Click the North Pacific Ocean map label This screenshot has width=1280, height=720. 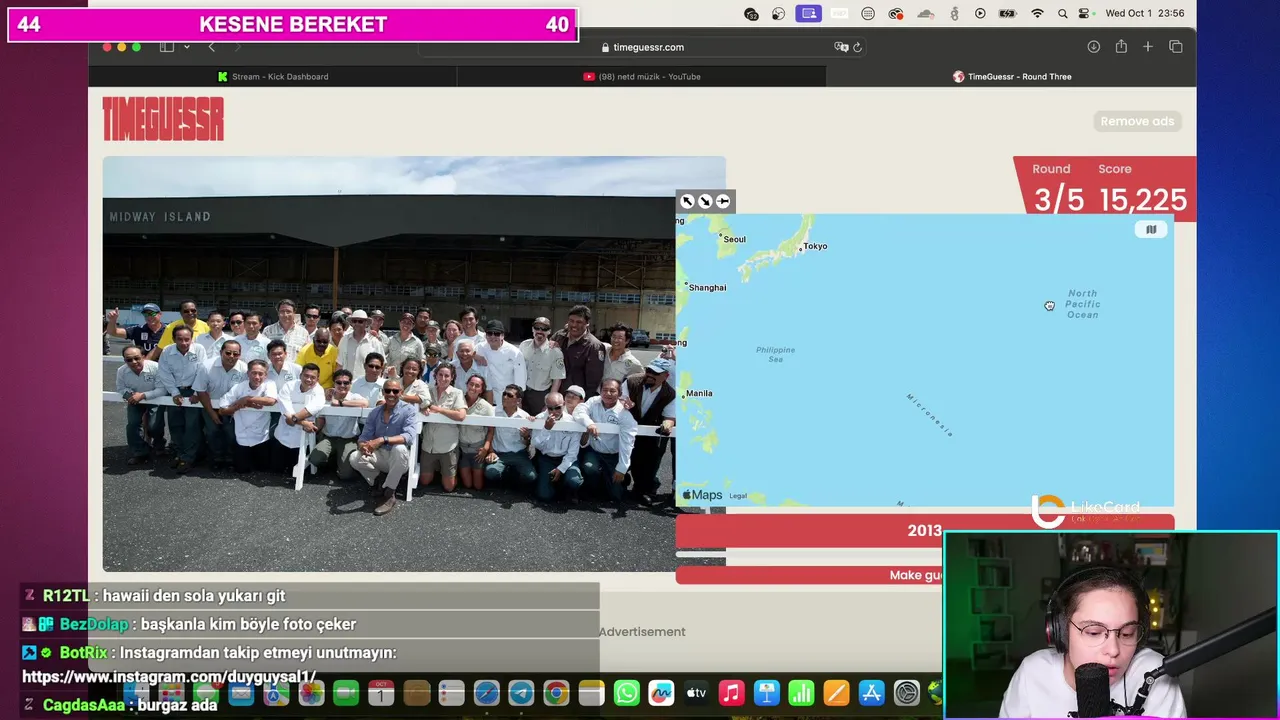1082,304
